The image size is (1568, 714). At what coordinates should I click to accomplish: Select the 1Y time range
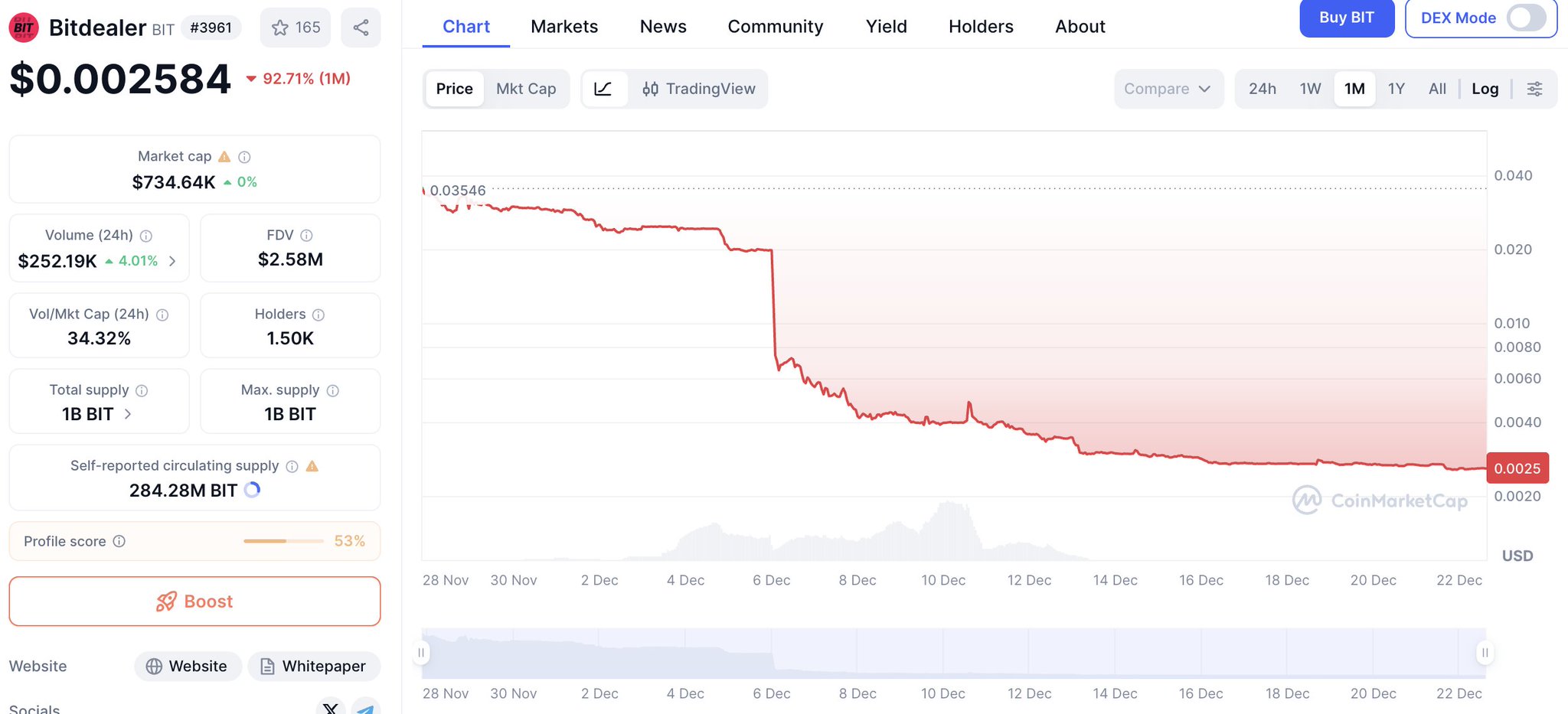point(1396,89)
